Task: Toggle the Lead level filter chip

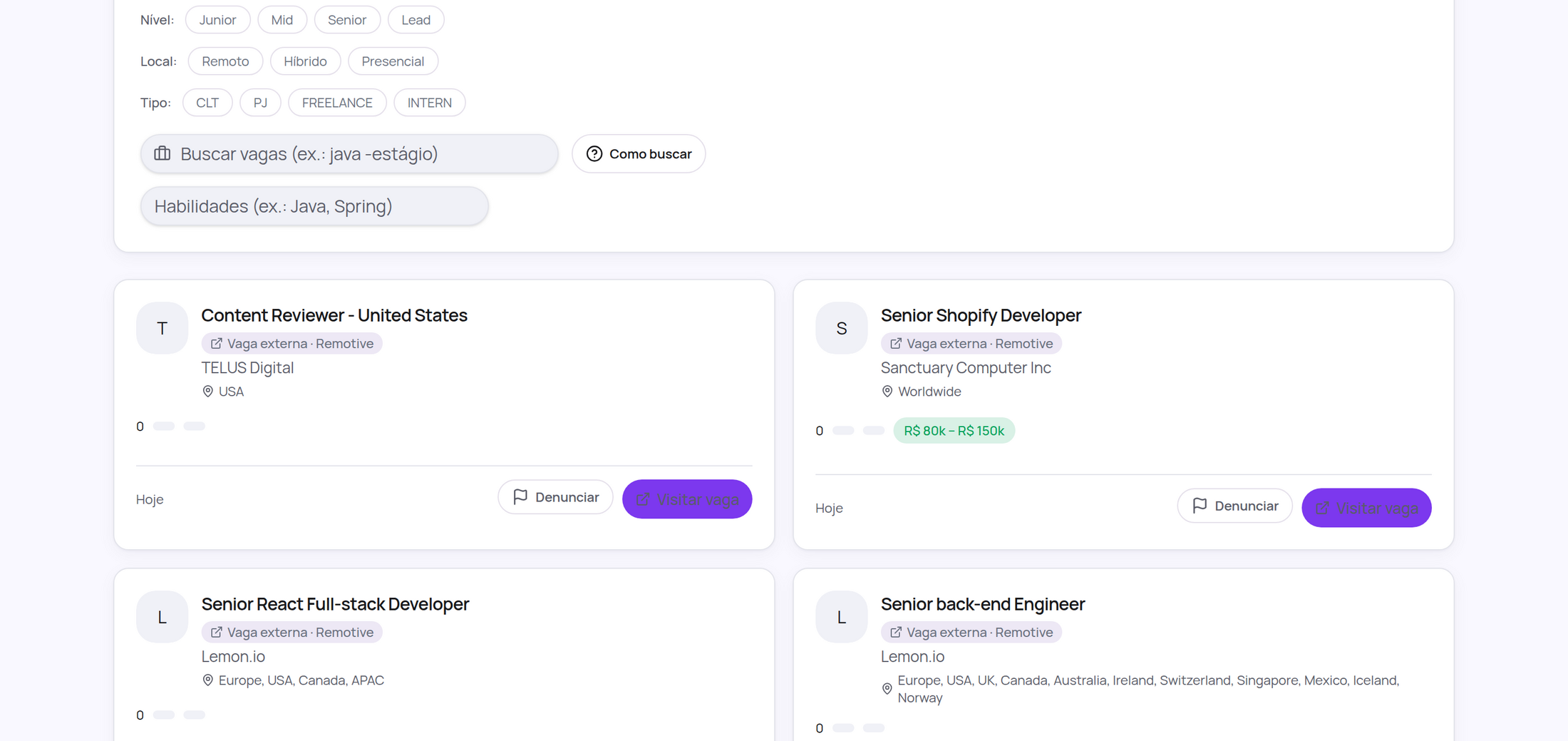Action: (416, 20)
